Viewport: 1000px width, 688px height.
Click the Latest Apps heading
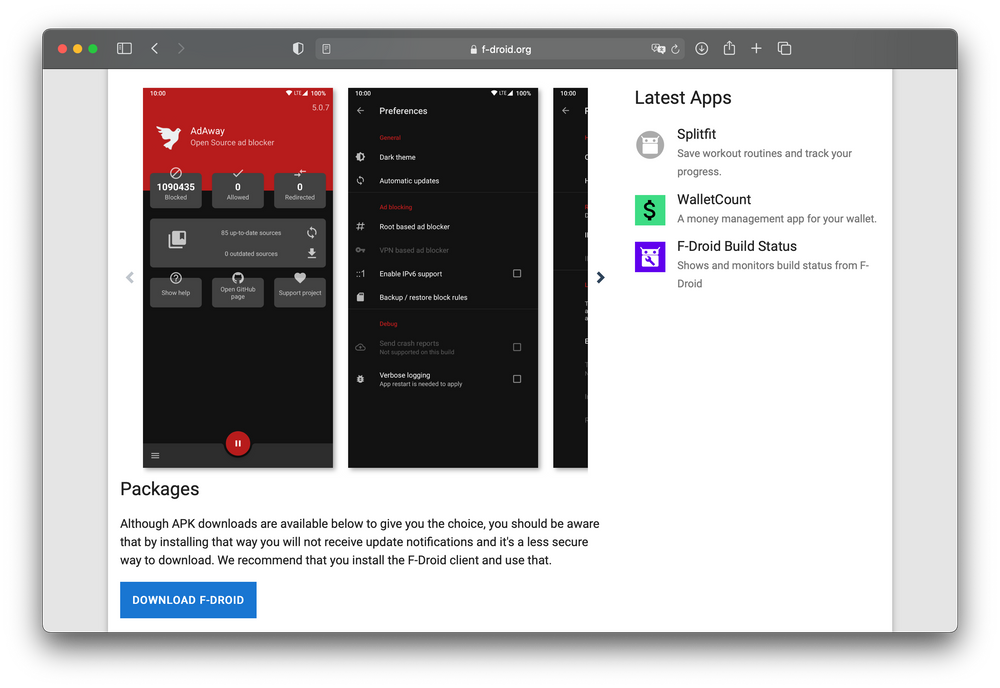pos(683,98)
